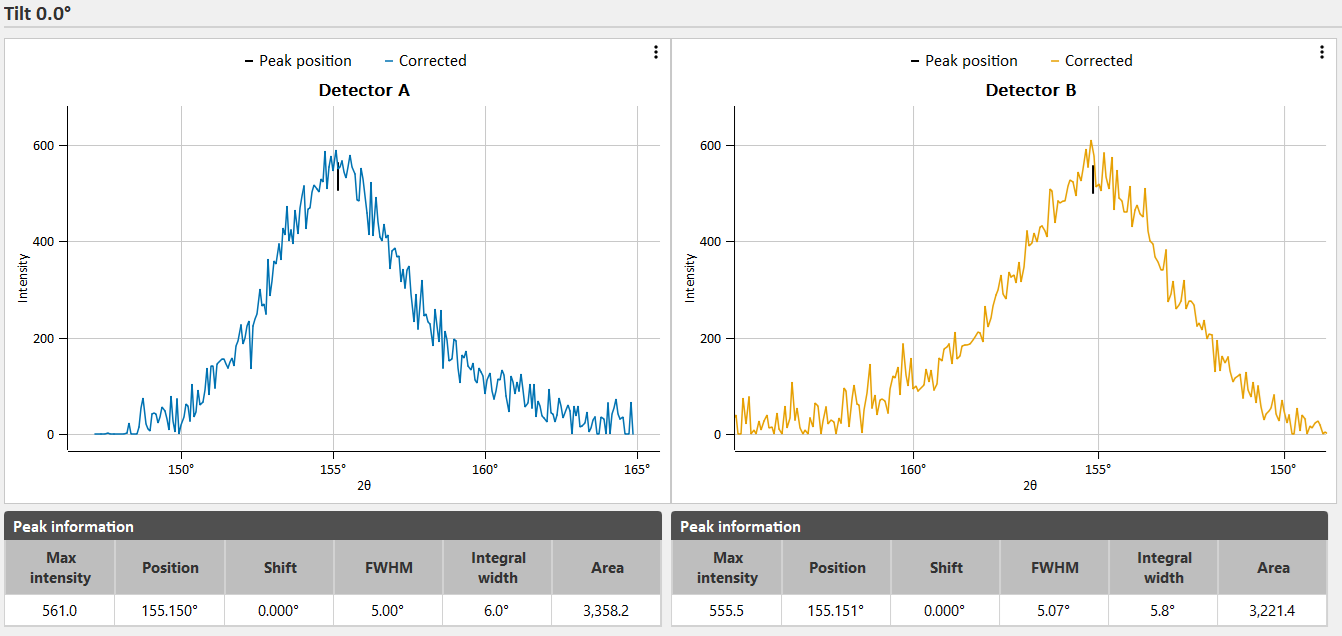Select the 555.5 max intensity cell
The width and height of the screenshot is (1342, 636).
pos(727,611)
